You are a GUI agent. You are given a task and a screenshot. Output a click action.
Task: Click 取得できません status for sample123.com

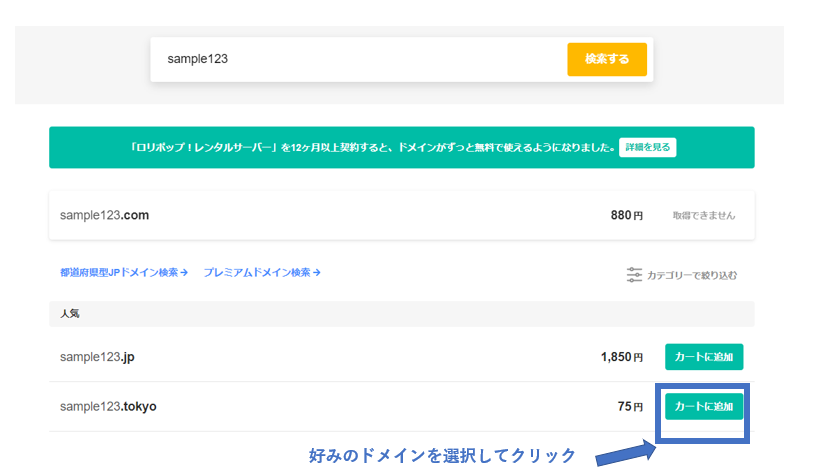704,215
